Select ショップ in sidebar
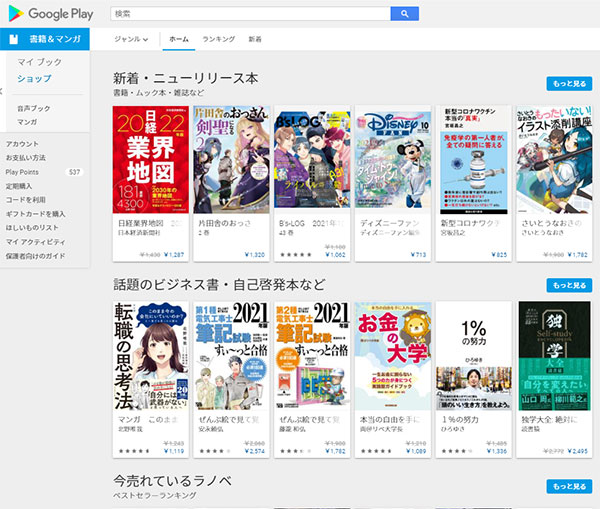The width and height of the screenshot is (600, 509). [x=34, y=78]
